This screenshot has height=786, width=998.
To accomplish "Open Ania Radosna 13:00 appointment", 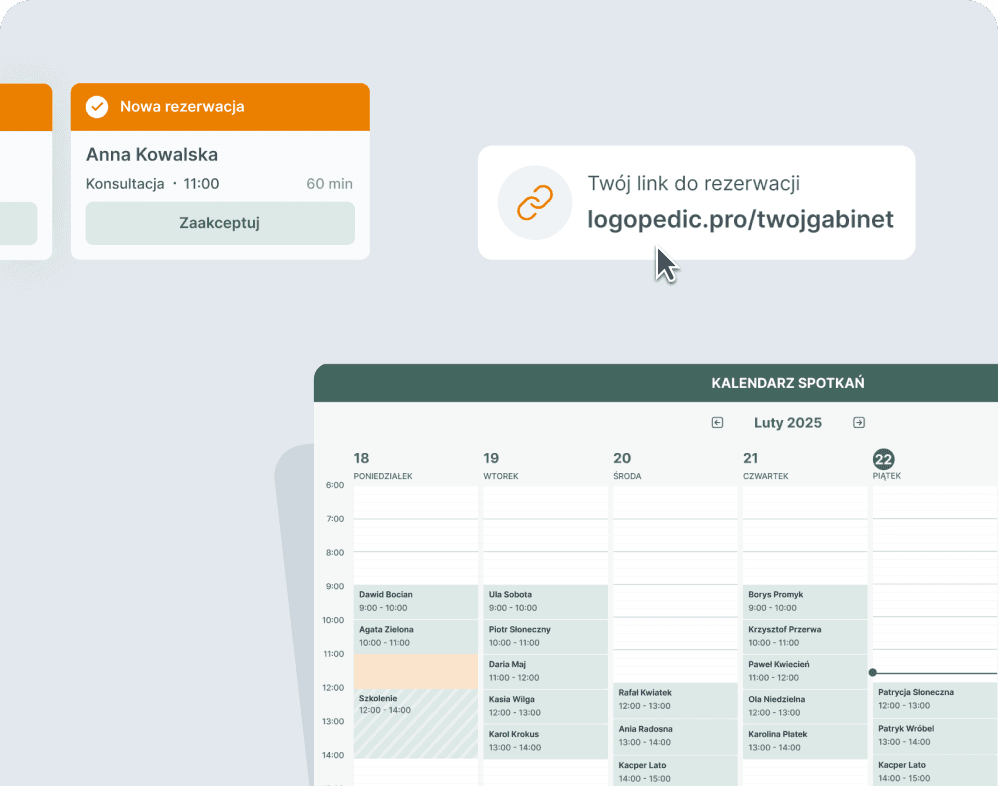I will pyautogui.click(x=675, y=736).
